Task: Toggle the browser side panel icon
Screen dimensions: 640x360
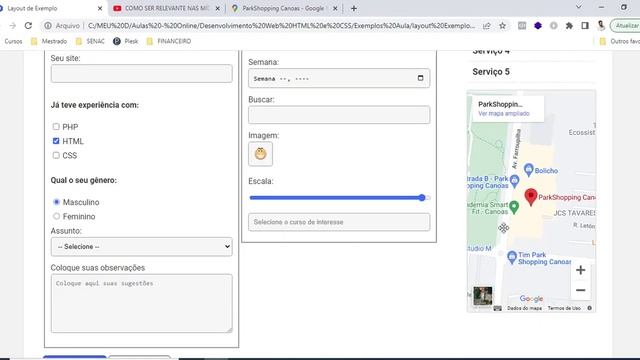Action: (585, 26)
